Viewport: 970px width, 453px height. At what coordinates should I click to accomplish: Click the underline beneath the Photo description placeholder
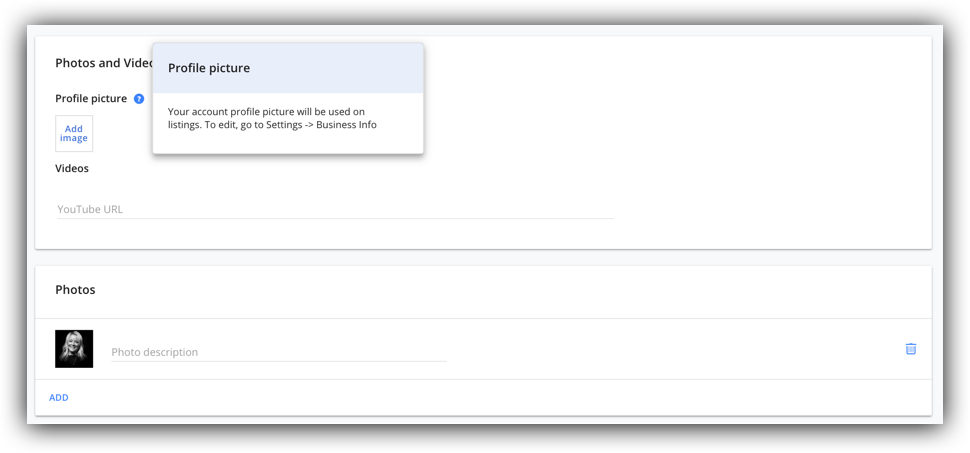click(279, 361)
